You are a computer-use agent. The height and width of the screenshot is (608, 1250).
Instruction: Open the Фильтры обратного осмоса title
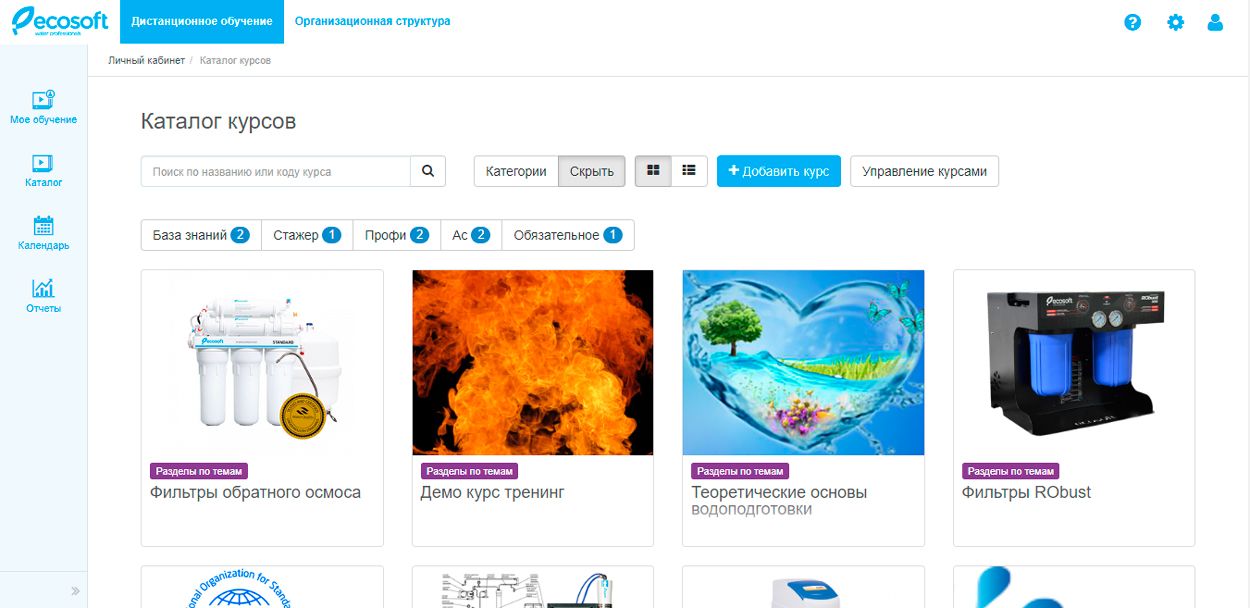(255, 492)
